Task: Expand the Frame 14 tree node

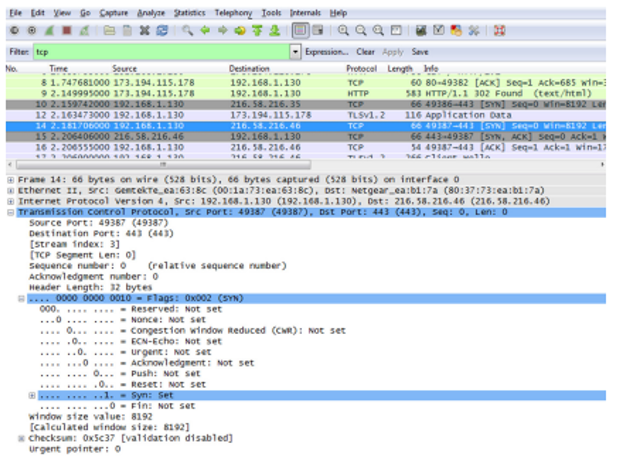Action: point(10,178)
